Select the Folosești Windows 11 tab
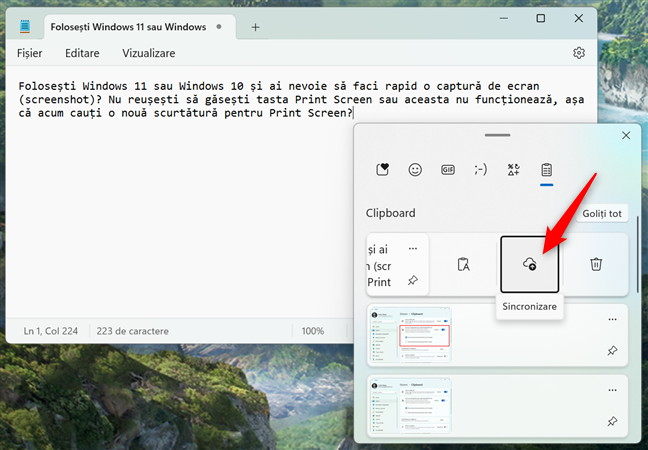The height and width of the screenshot is (450, 648). [x=140, y=27]
